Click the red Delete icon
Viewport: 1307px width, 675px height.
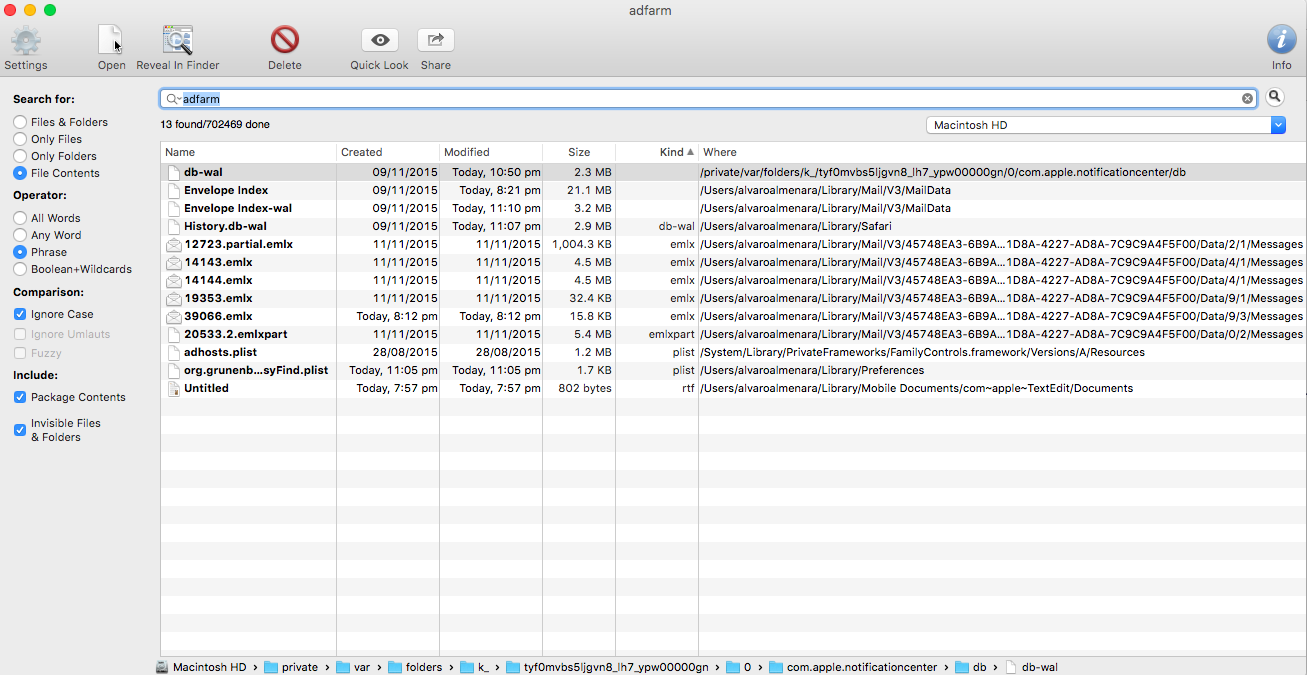pyautogui.click(x=285, y=40)
